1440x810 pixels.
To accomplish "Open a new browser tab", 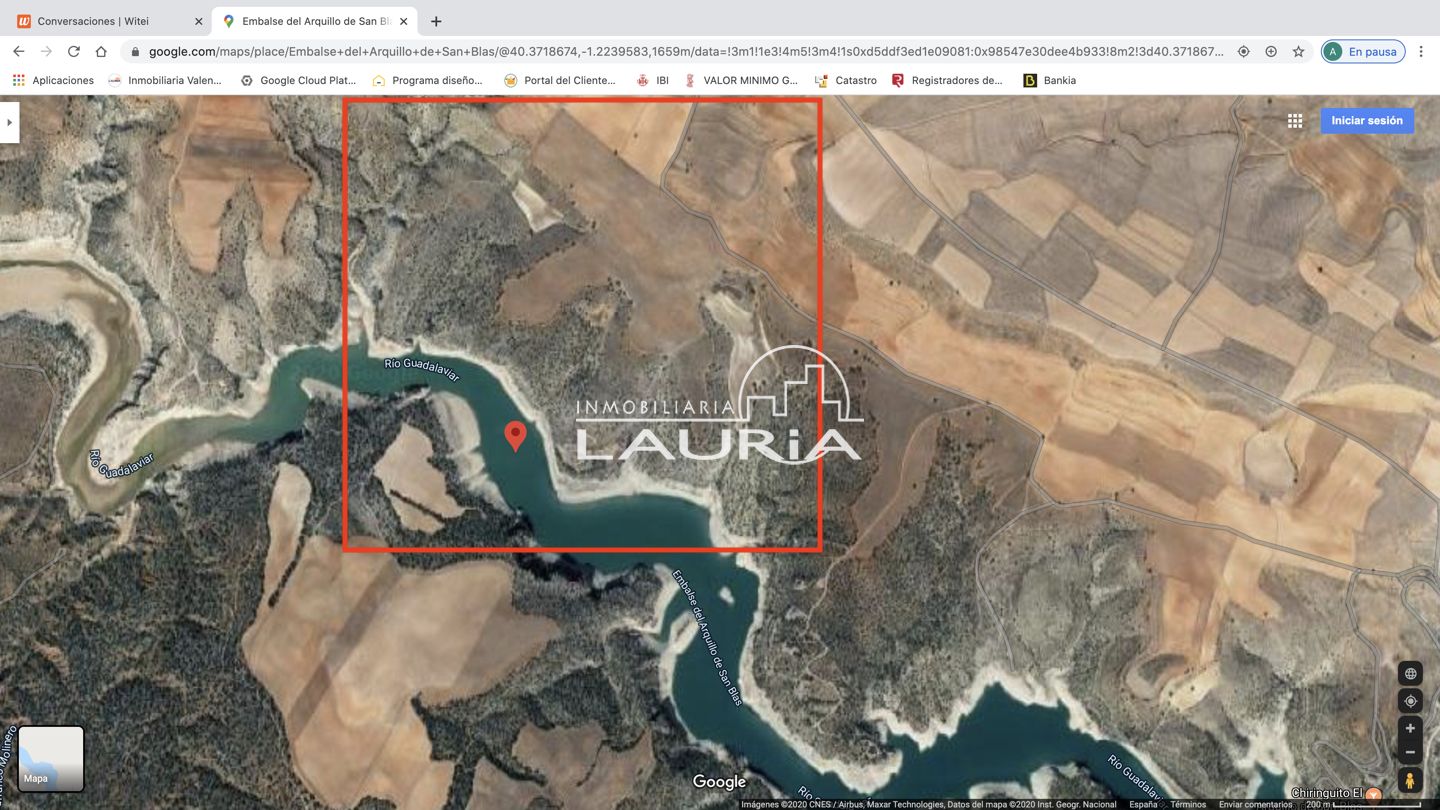I will pos(436,21).
